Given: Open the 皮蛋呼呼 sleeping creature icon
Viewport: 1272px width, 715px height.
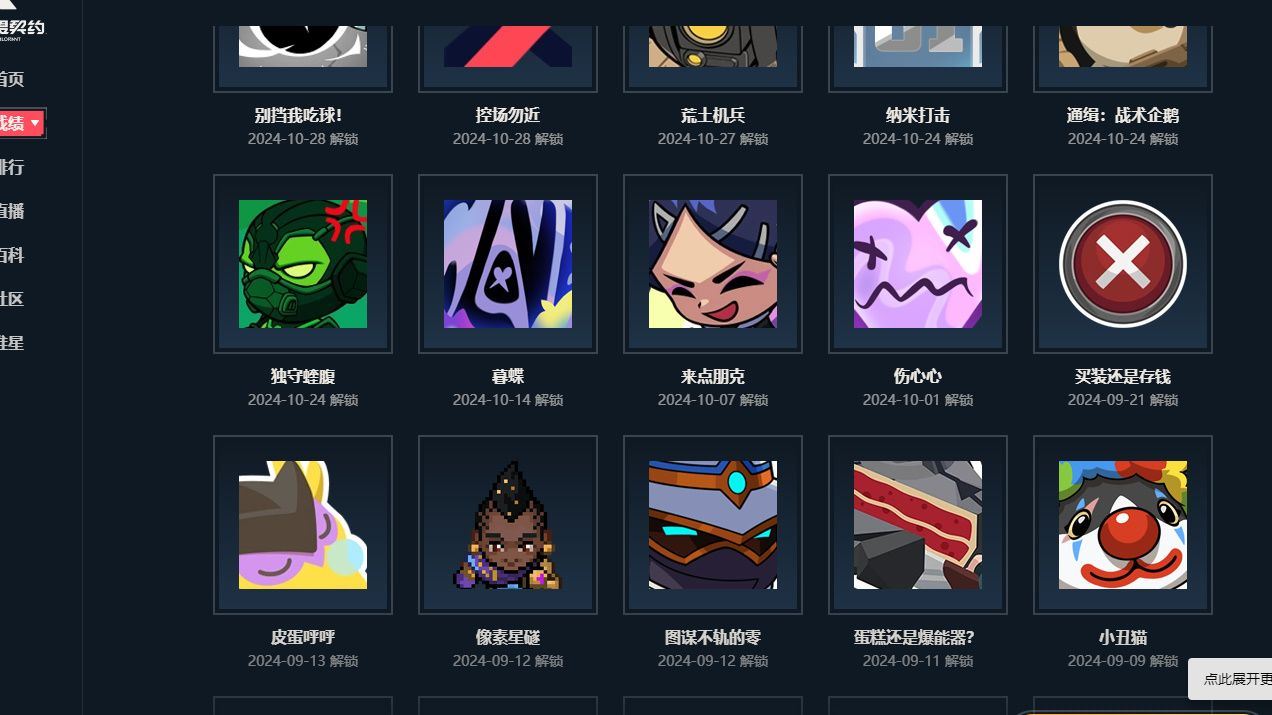Looking at the screenshot, I should coord(303,525).
